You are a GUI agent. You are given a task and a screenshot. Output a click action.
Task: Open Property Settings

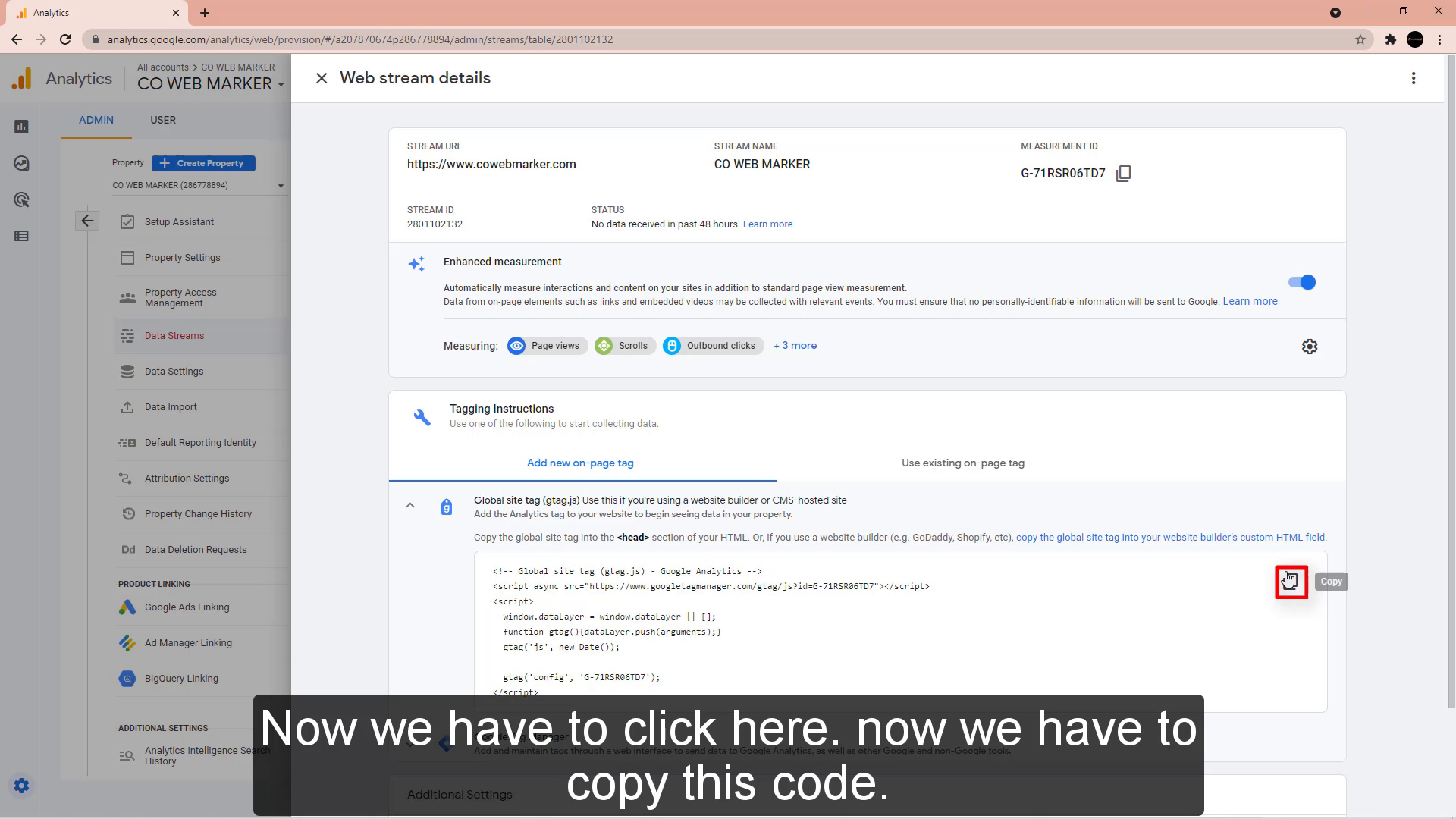(x=182, y=258)
